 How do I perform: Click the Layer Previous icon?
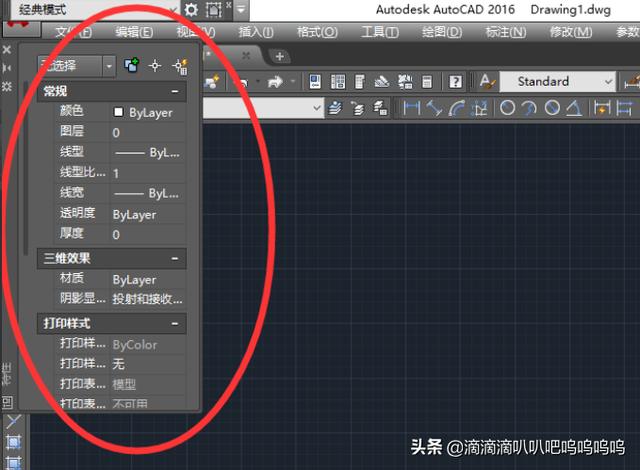358,109
